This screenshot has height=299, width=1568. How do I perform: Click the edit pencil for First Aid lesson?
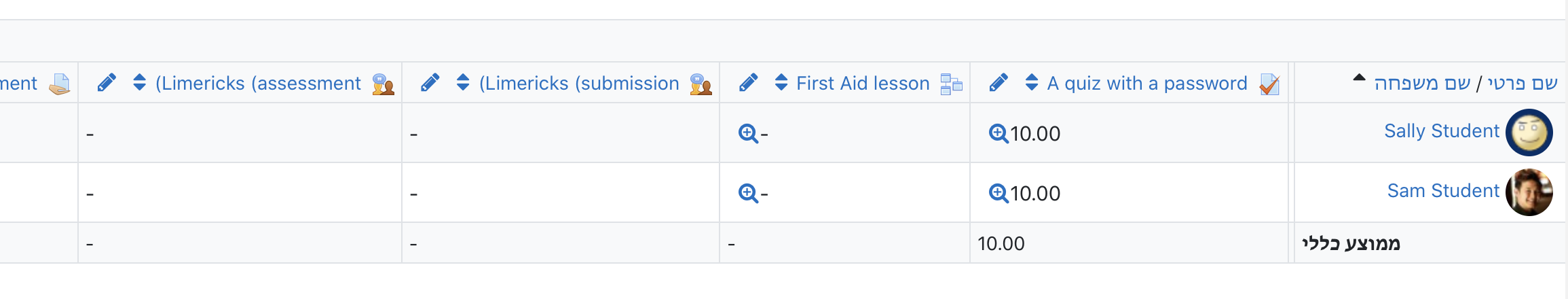click(748, 83)
